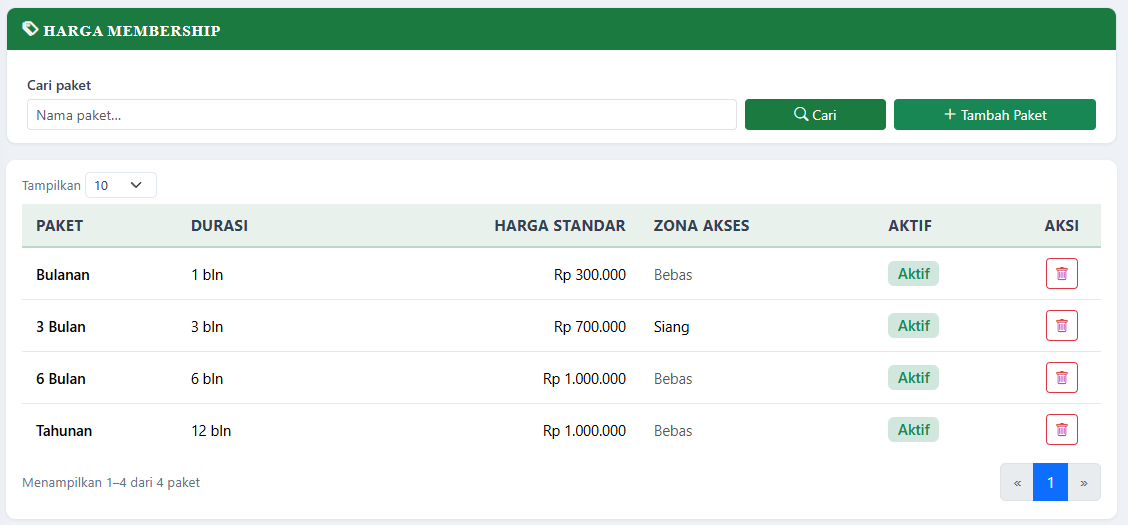The width and height of the screenshot is (1128, 525).
Task: Click the Aktif badge in Bulanan row
Action: [914, 273]
